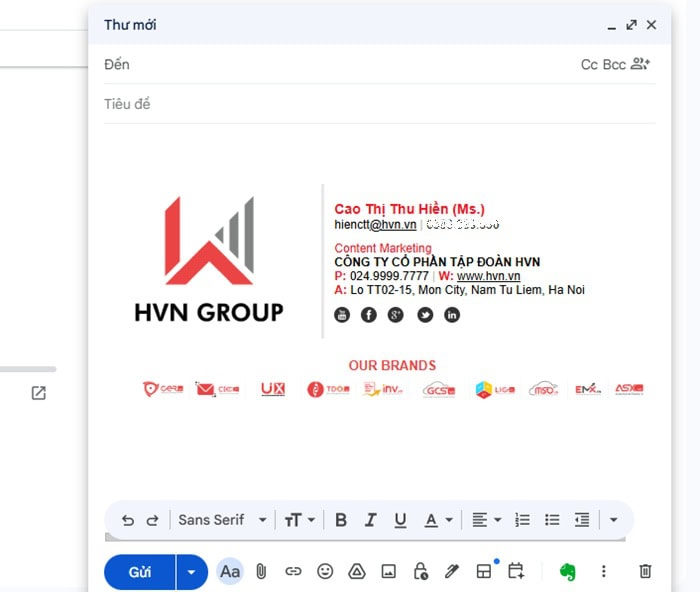Image resolution: width=700 pixels, height=592 pixels.
Task: Toggle confidential mode lock icon
Action: pos(420,572)
